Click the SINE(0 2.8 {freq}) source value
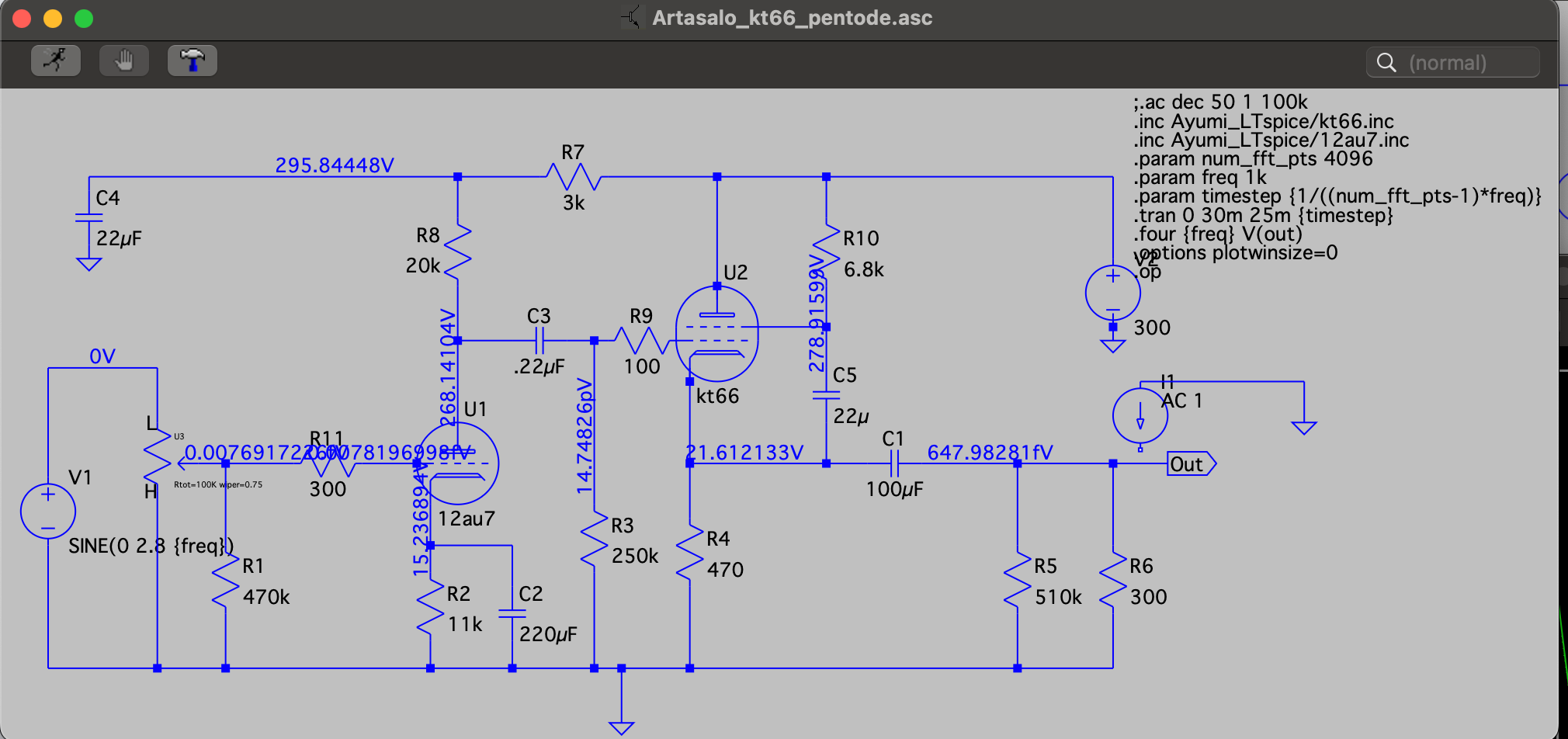The width and height of the screenshot is (1568, 739). tap(151, 546)
